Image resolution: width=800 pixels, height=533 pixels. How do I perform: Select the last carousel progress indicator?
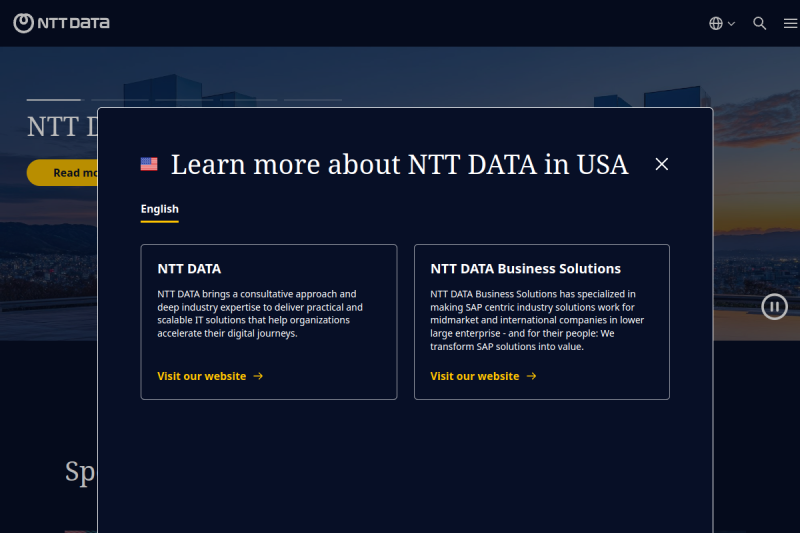(313, 99)
